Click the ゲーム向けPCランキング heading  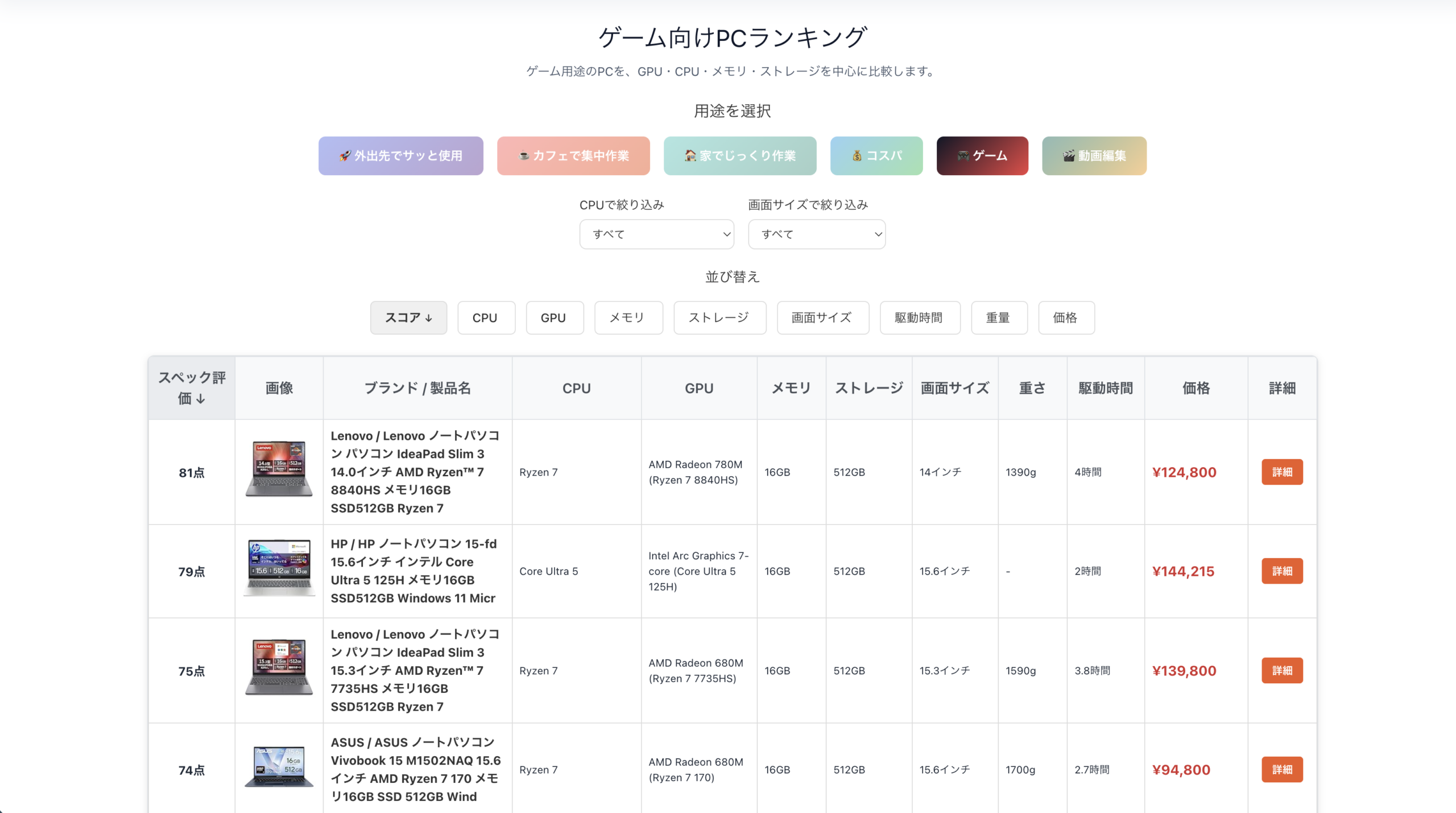pos(733,38)
